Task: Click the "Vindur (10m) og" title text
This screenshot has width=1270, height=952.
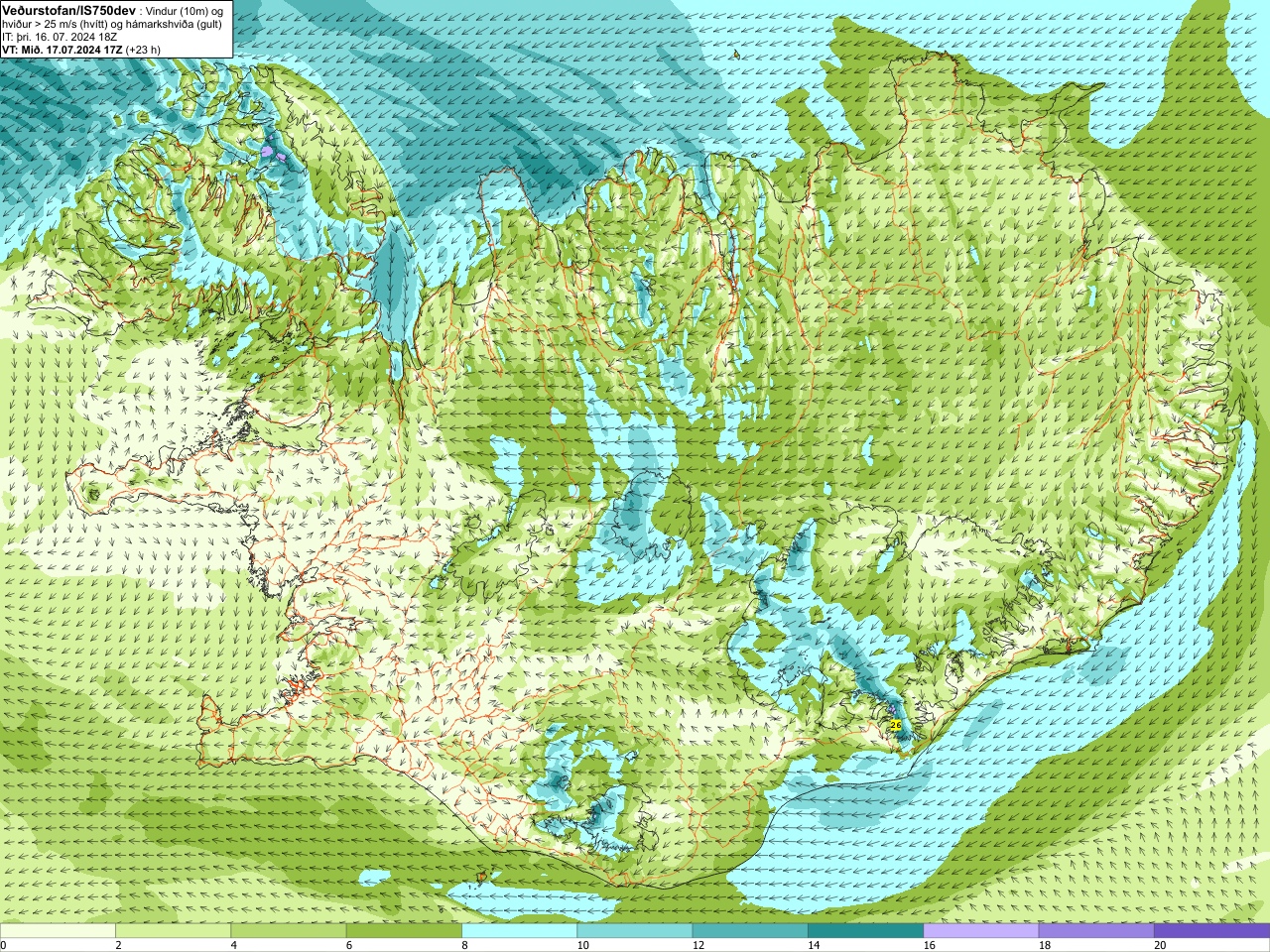Action: [x=185, y=10]
